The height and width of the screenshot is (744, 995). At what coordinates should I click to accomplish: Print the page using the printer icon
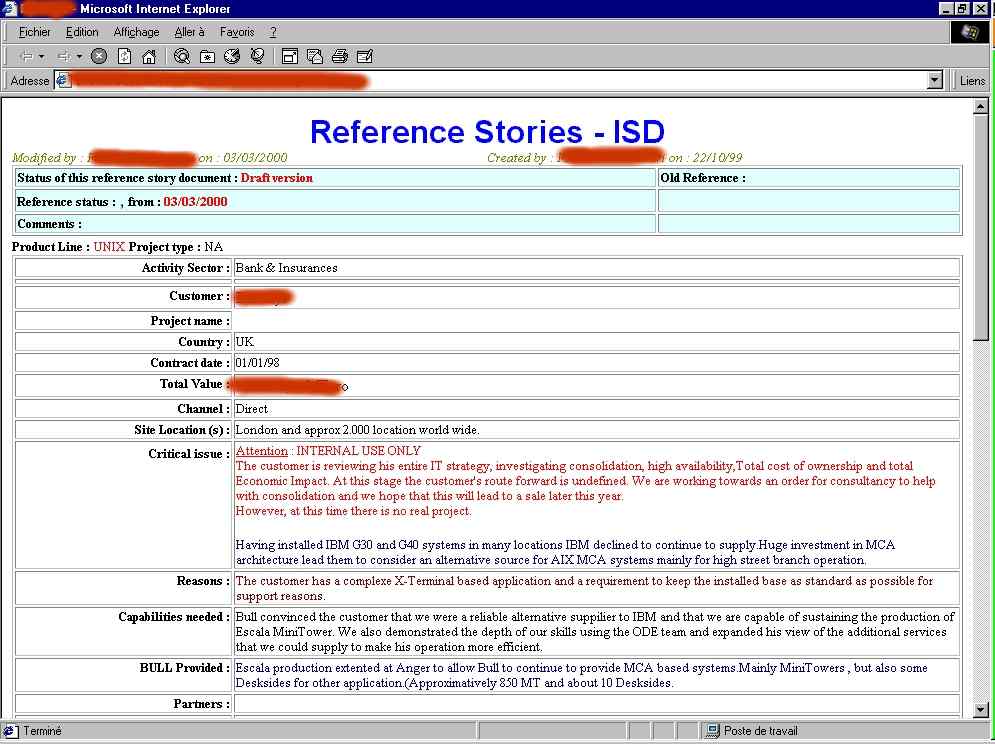(x=340, y=56)
